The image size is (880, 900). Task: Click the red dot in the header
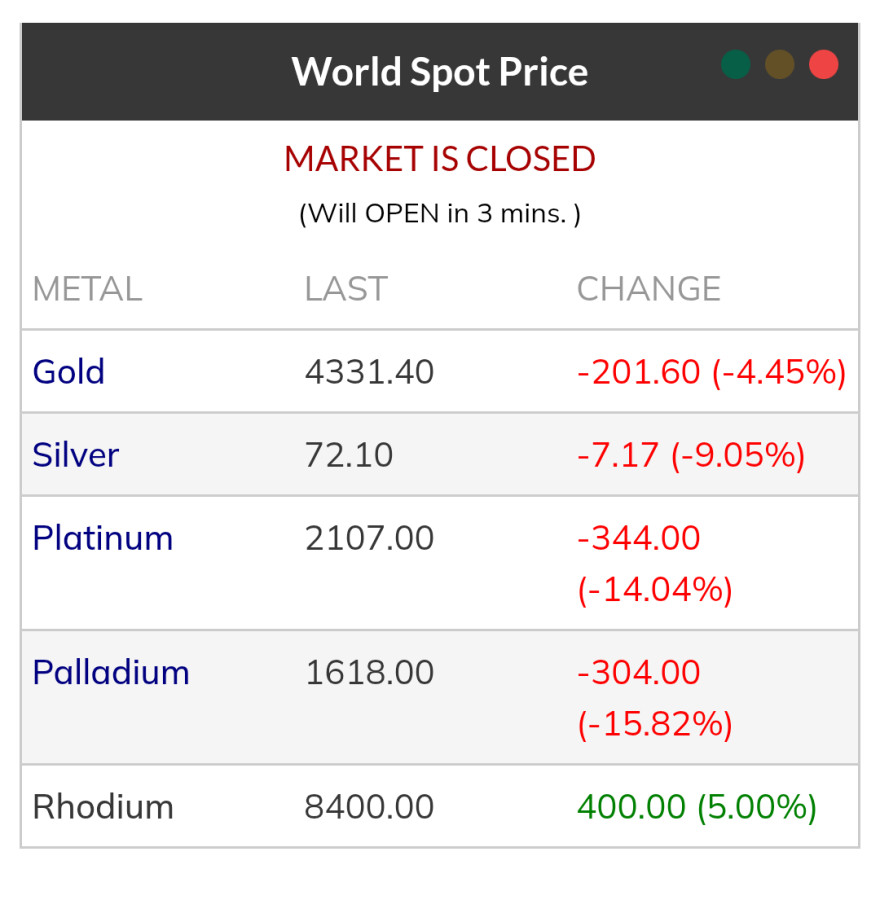824,65
